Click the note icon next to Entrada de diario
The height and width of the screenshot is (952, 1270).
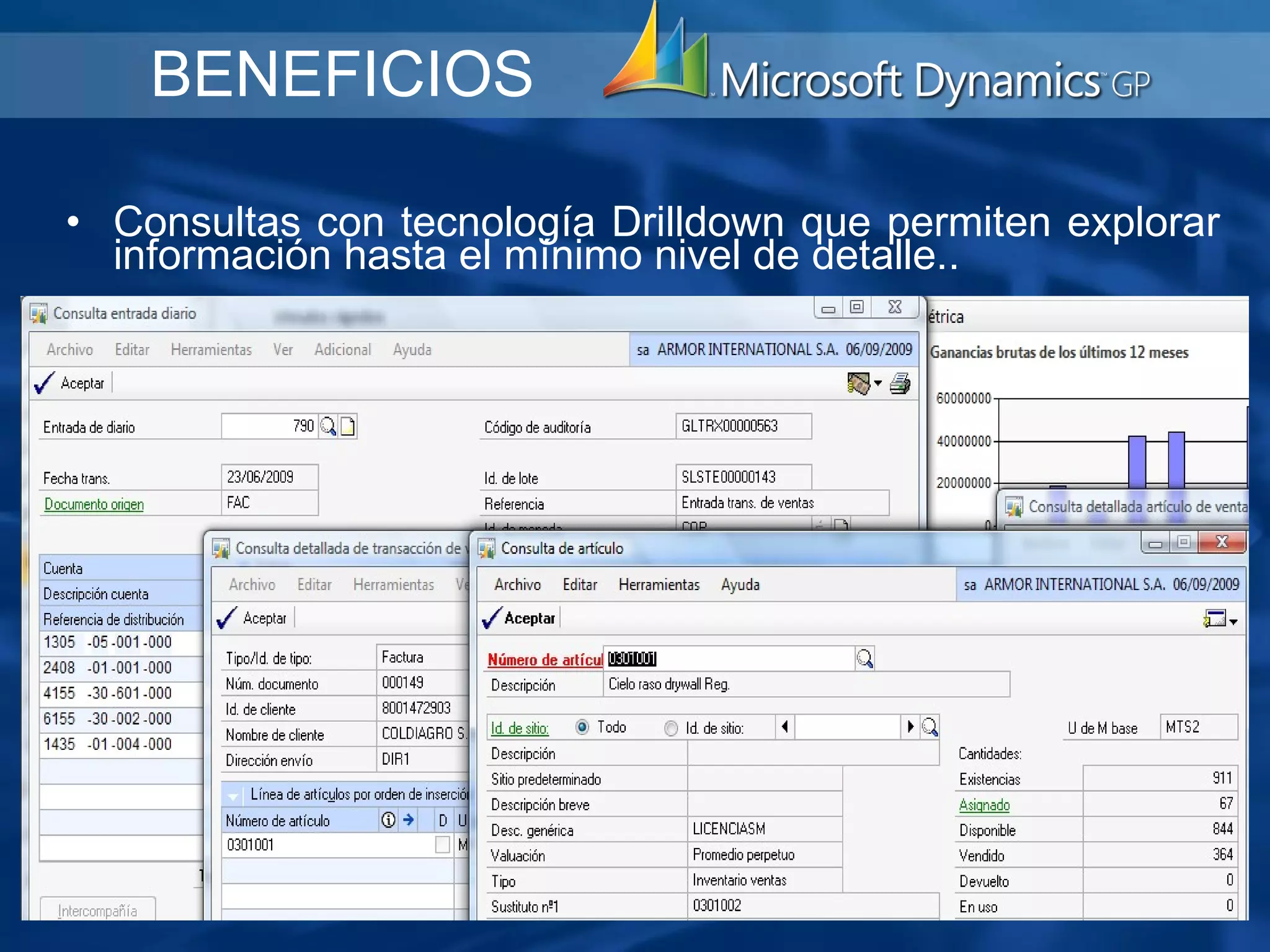tap(348, 426)
